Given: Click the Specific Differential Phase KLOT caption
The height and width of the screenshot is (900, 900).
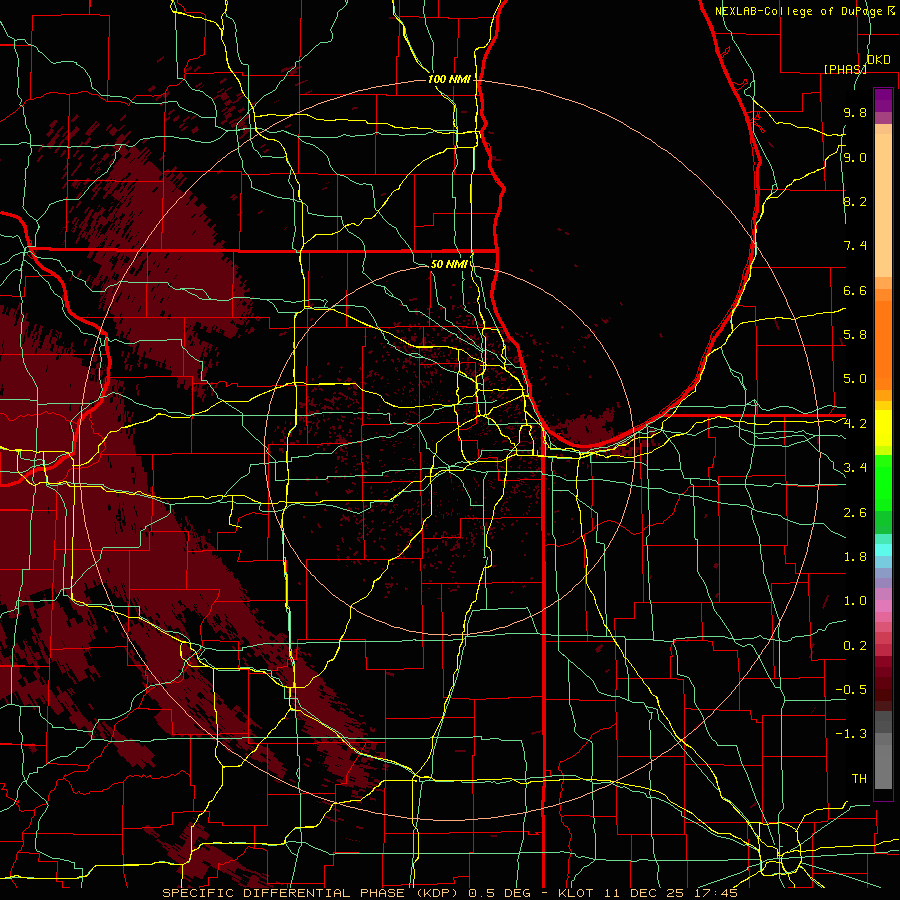Looking at the screenshot, I should point(450,893).
